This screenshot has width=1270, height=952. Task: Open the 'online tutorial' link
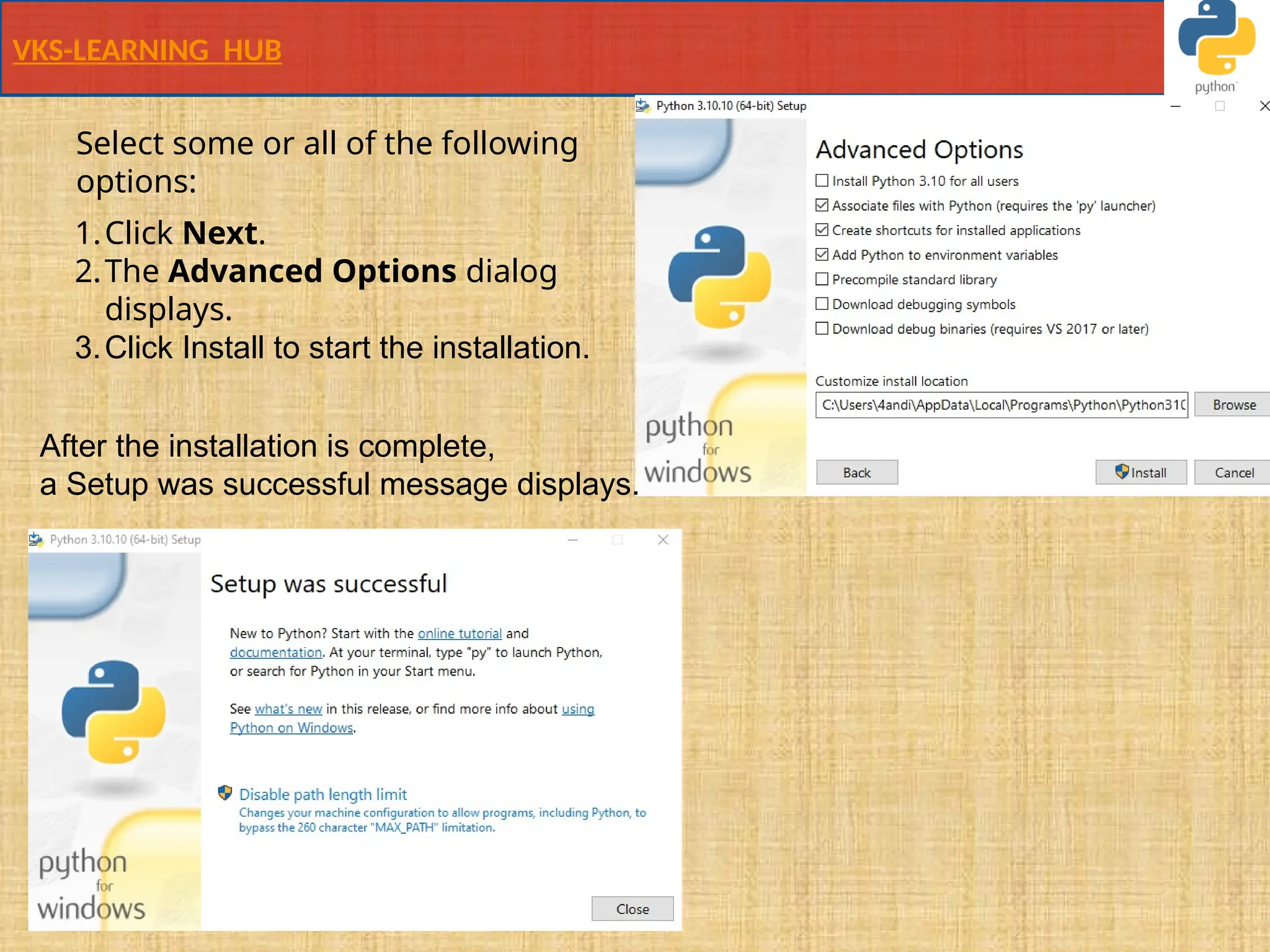coord(460,633)
